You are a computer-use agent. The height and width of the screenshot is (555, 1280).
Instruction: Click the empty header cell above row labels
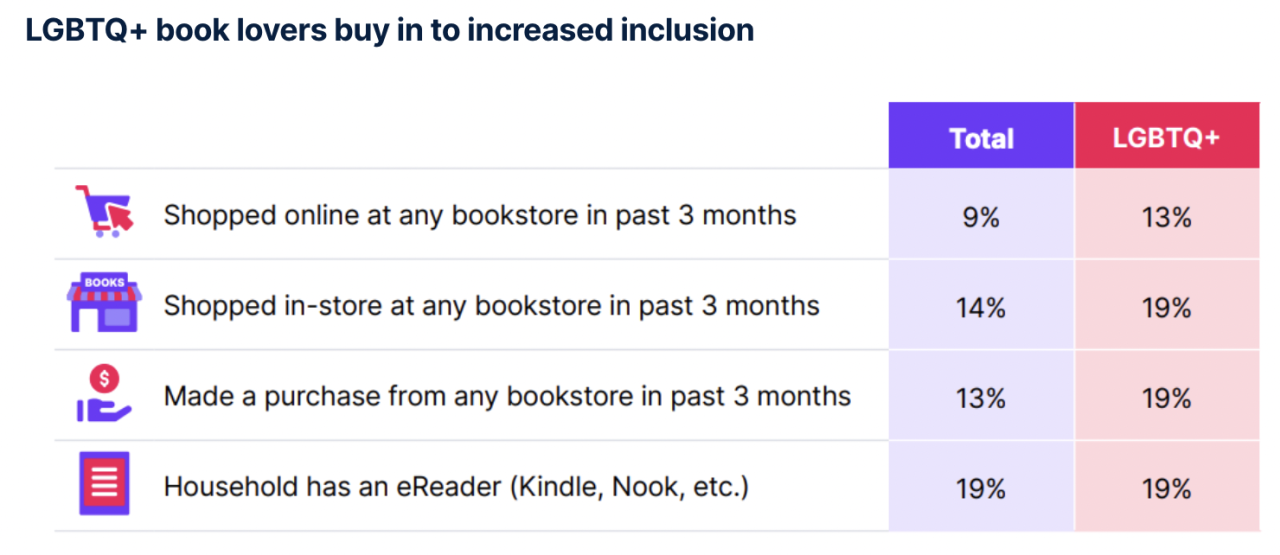(471, 135)
